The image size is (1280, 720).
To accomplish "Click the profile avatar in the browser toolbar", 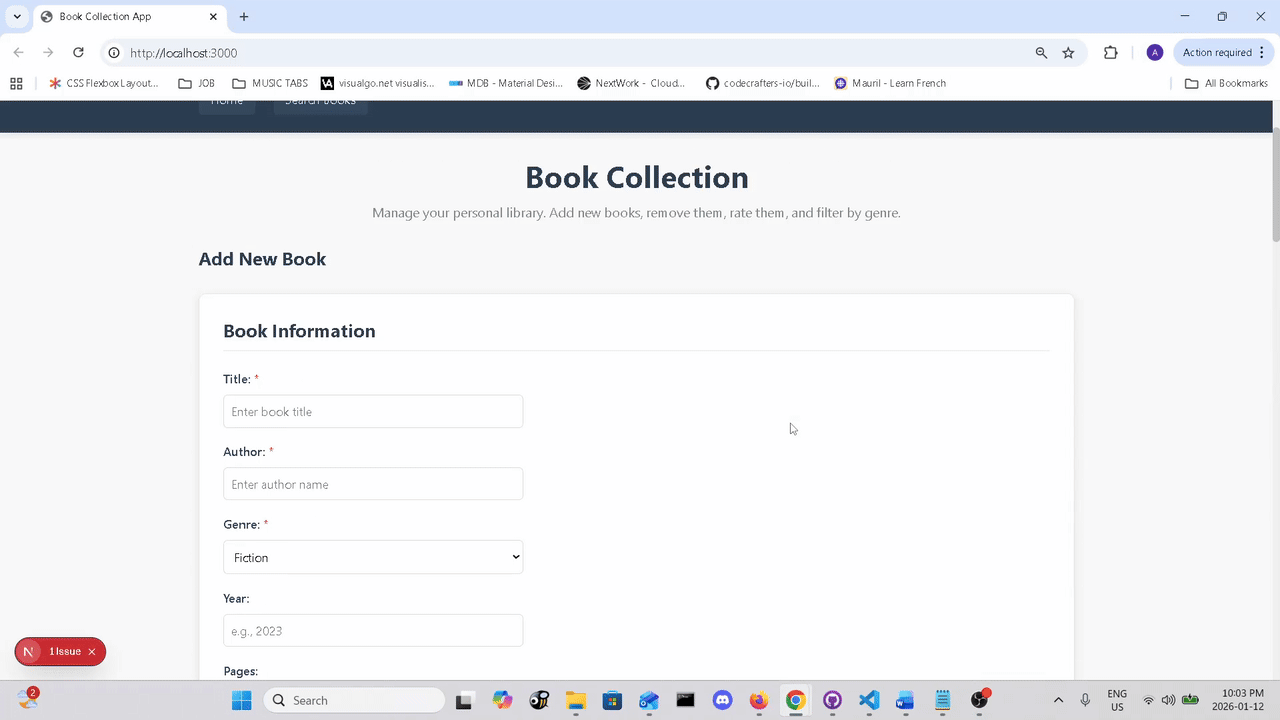I will (1154, 52).
